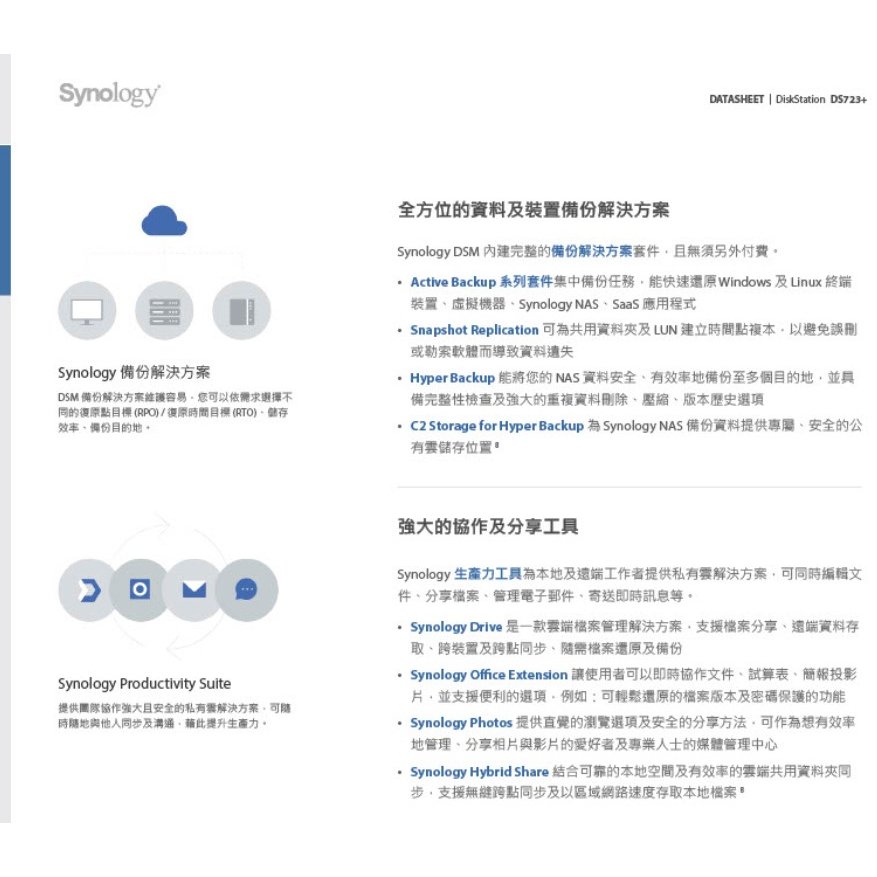Click the DATASHEET label in the header
Viewport: 877px width, 877px height.
(x=736, y=100)
